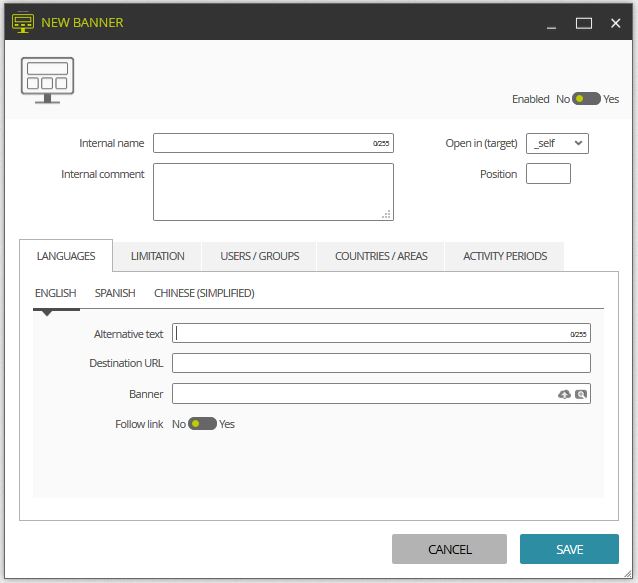The width and height of the screenshot is (638, 583).
Task: Switch to the Limitation tab
Action: [x=157, y=256]
